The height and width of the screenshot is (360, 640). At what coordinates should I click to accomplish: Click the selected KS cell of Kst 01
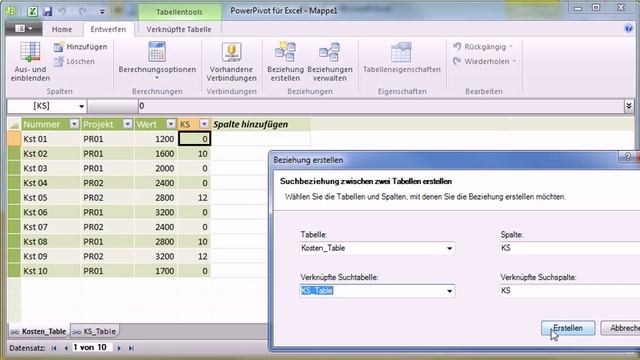[x=194, y=139]
